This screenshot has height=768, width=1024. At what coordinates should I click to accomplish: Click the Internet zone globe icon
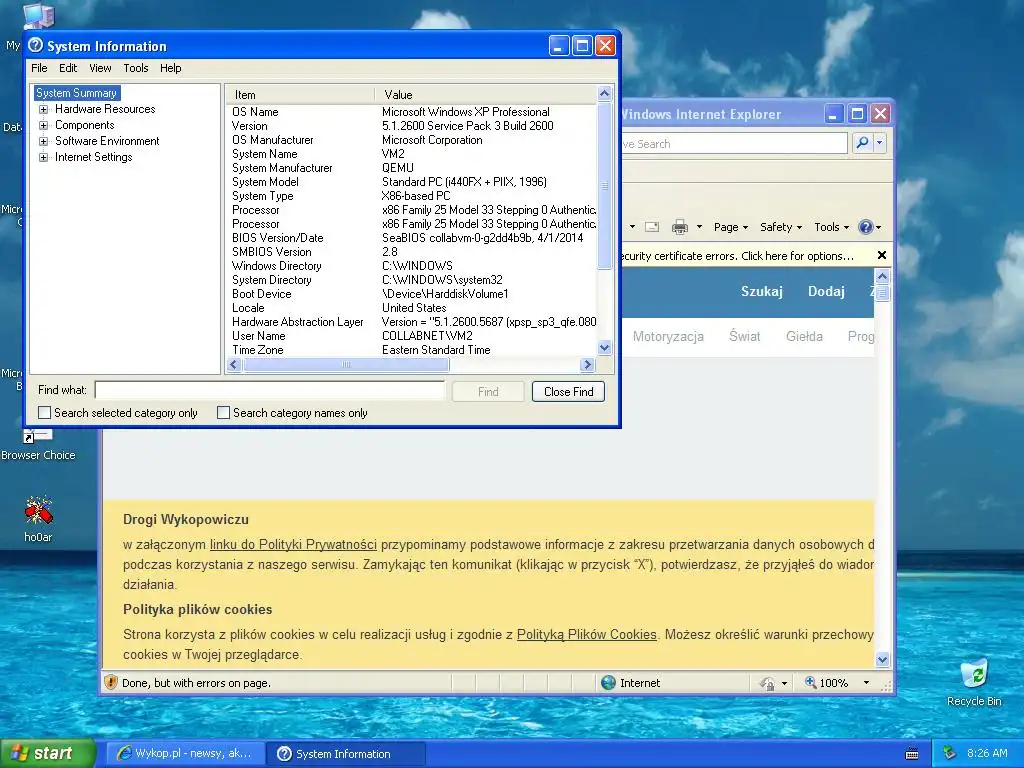[608, 682]
